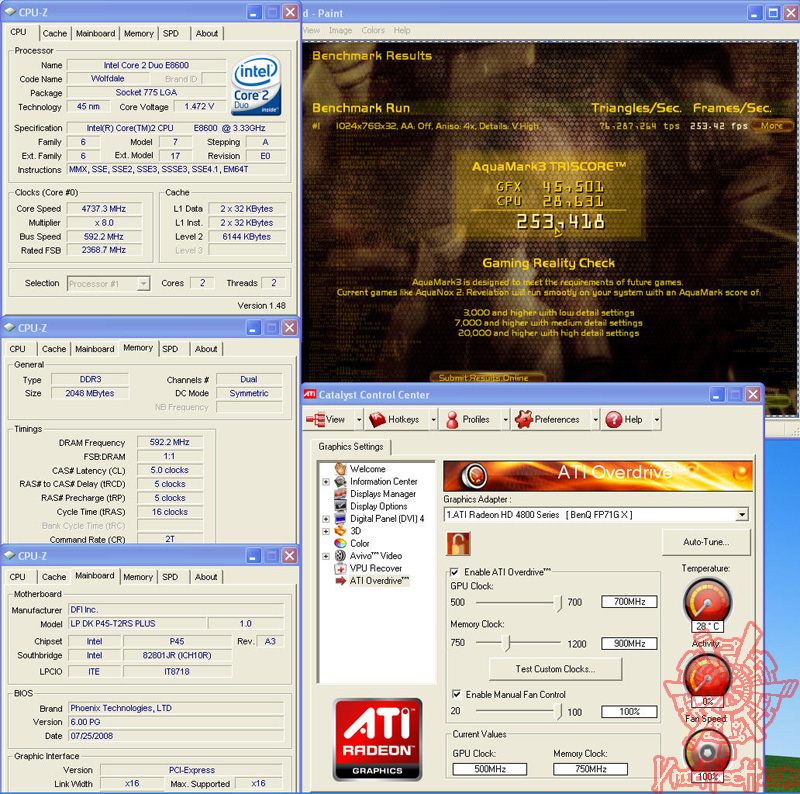Click the Displays Manager monitor icon
Viewport: 800px width, 794px height.
tap(340, 493)
